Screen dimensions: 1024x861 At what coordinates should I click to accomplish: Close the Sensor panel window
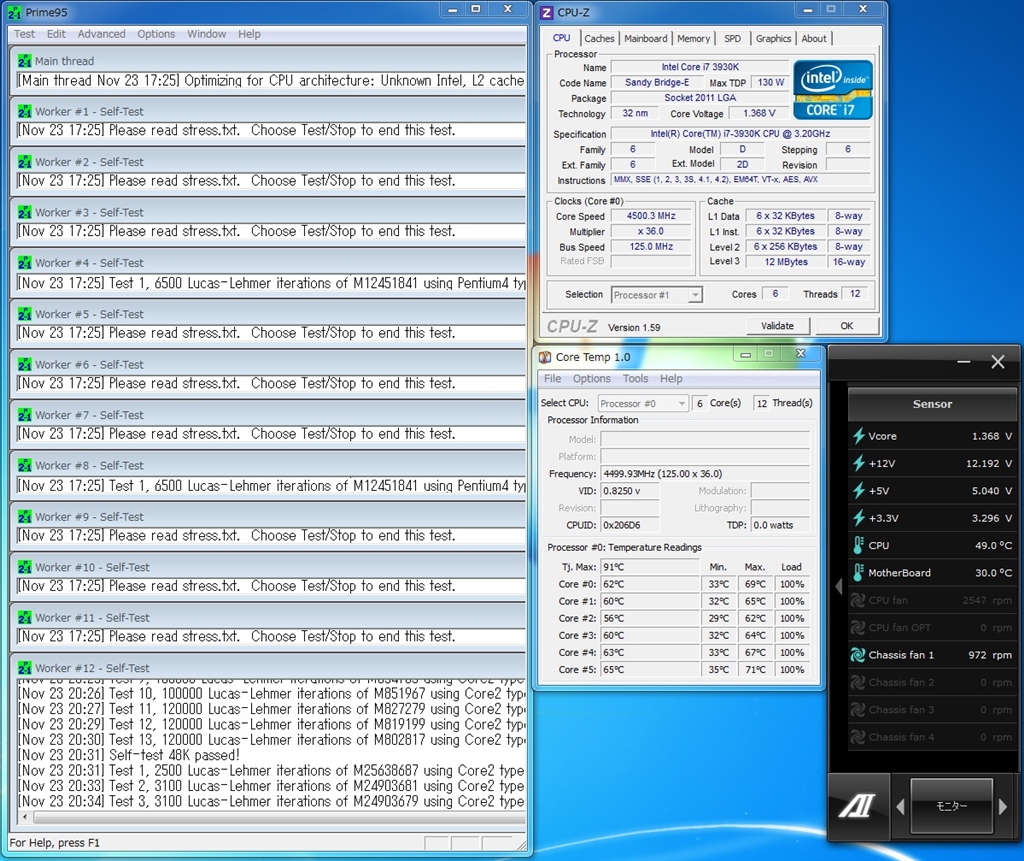point(997,362)
